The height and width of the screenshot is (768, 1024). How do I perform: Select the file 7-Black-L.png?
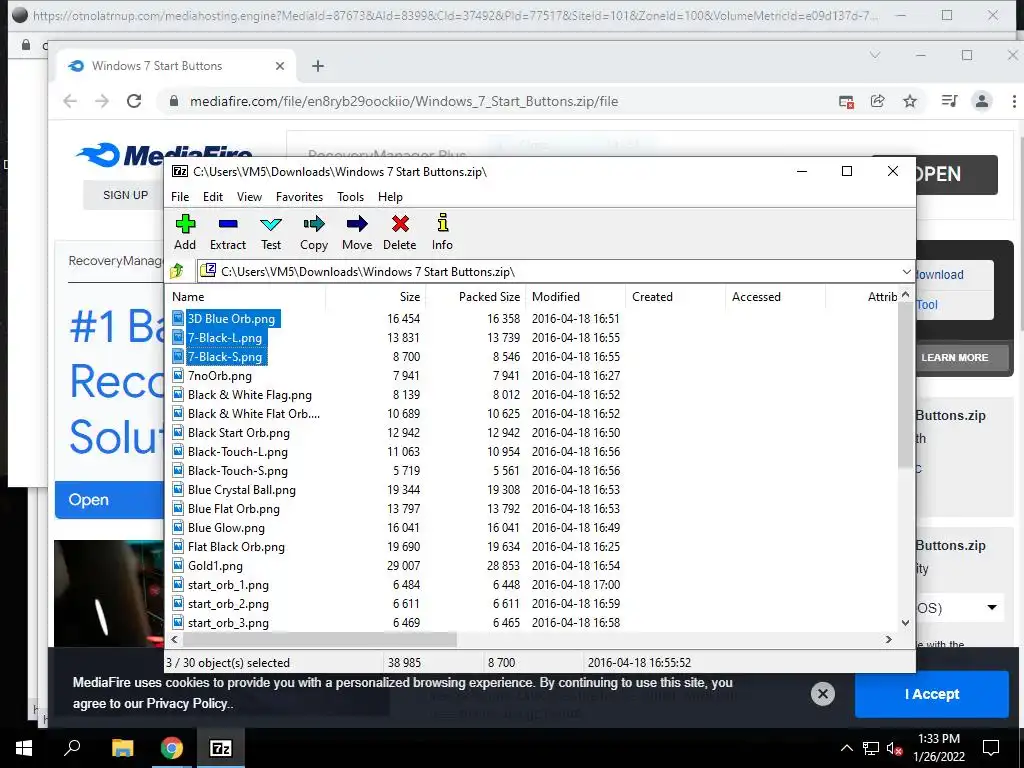click(225, 338)
